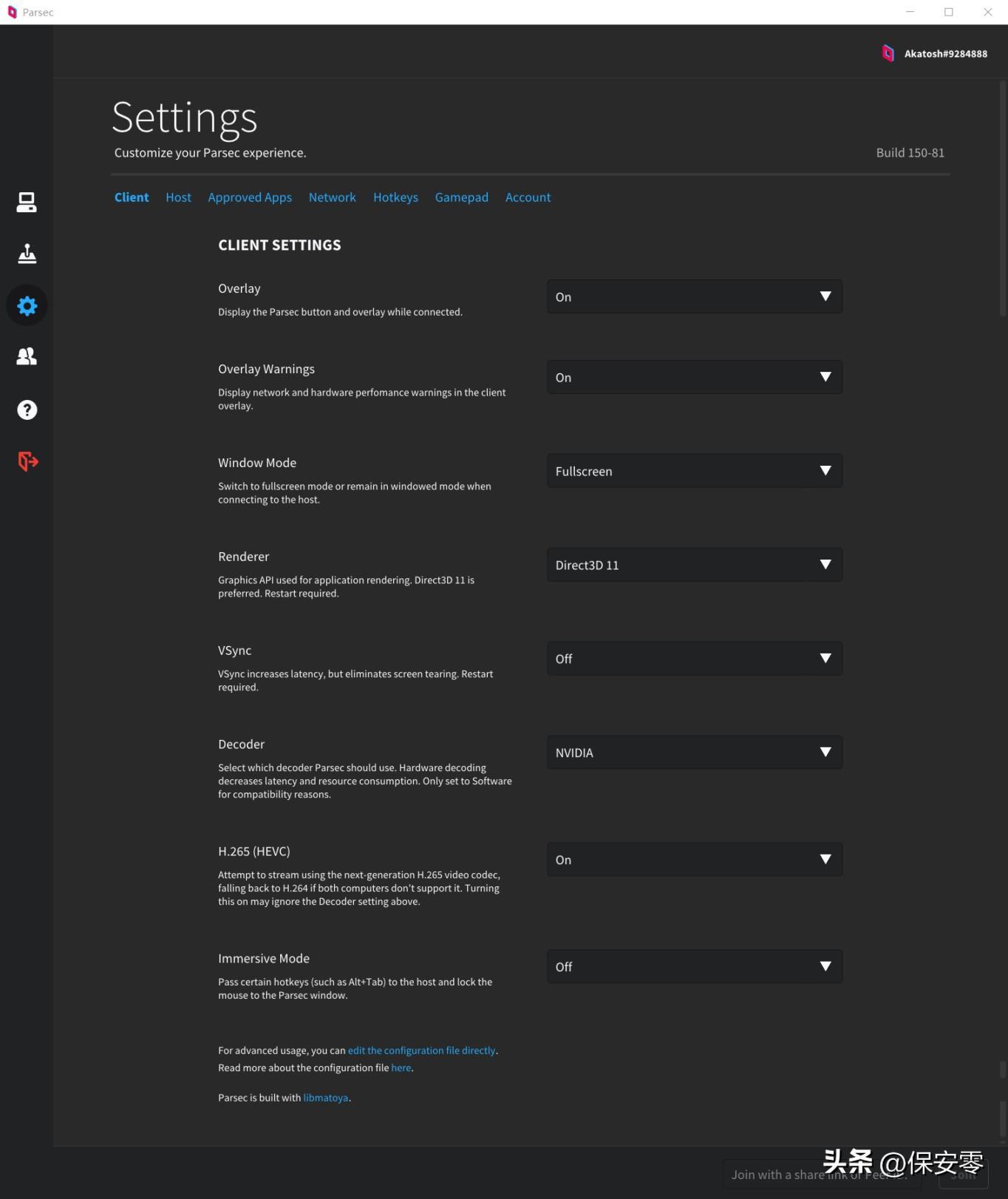This screenshot has width=1008, height=1199.
Task: Click the Parsec account logo next to username
Action: click(x=888, y=53)
